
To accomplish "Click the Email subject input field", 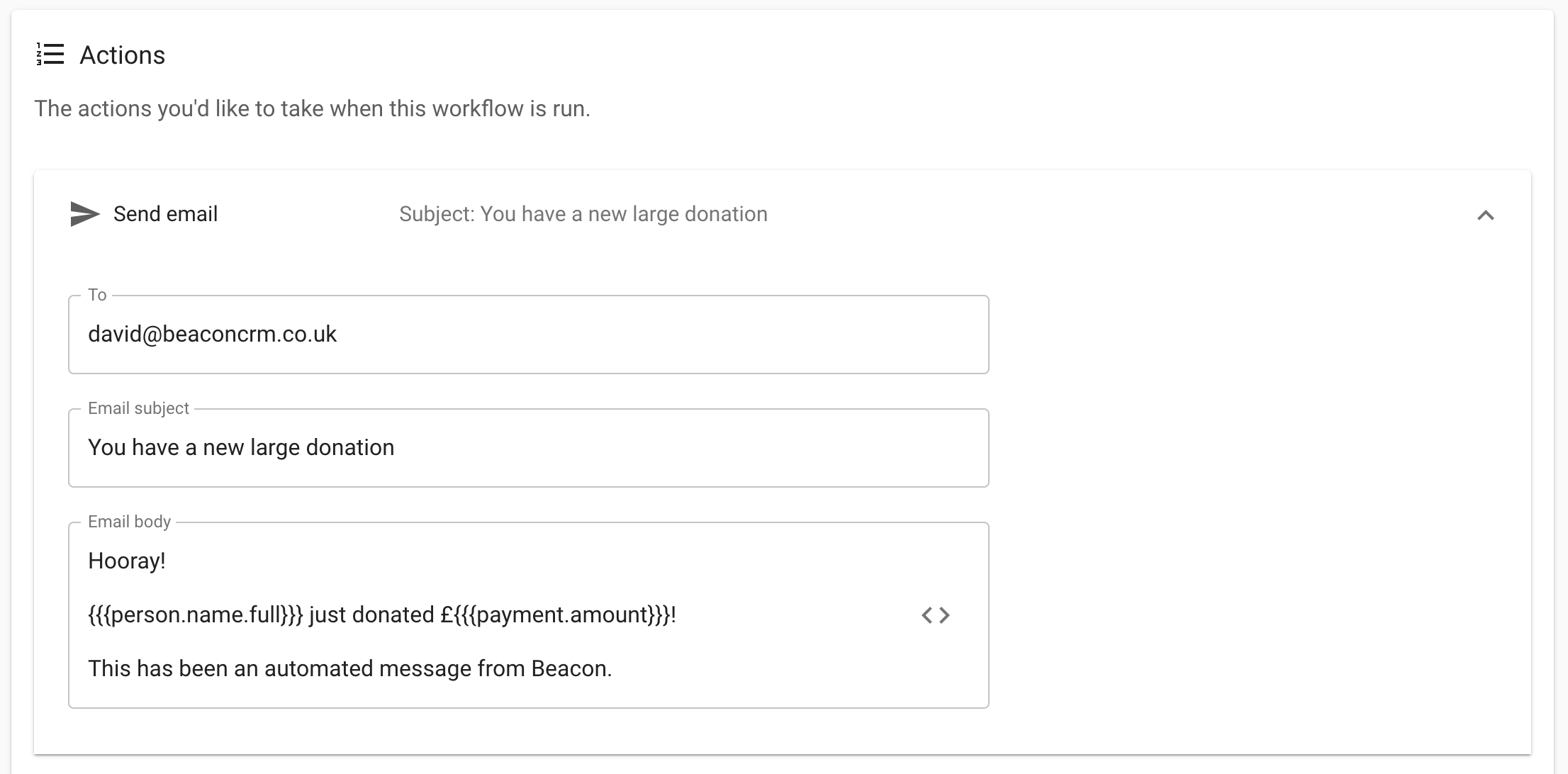I will point(528,448).
